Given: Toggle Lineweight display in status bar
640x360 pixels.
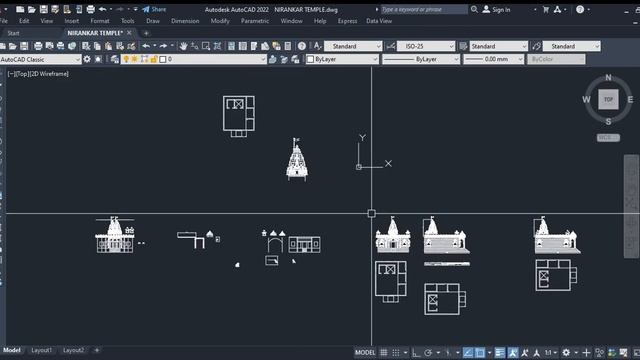Looking at the screenshot, I should click(x=500, y=353).
